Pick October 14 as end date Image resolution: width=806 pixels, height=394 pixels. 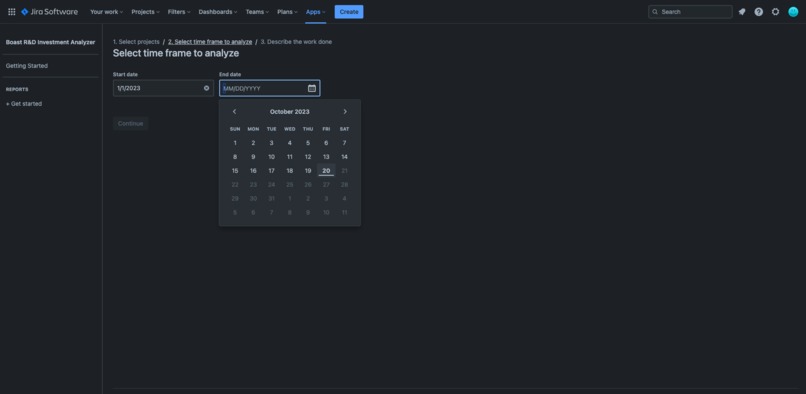click(x=344, y=157)
